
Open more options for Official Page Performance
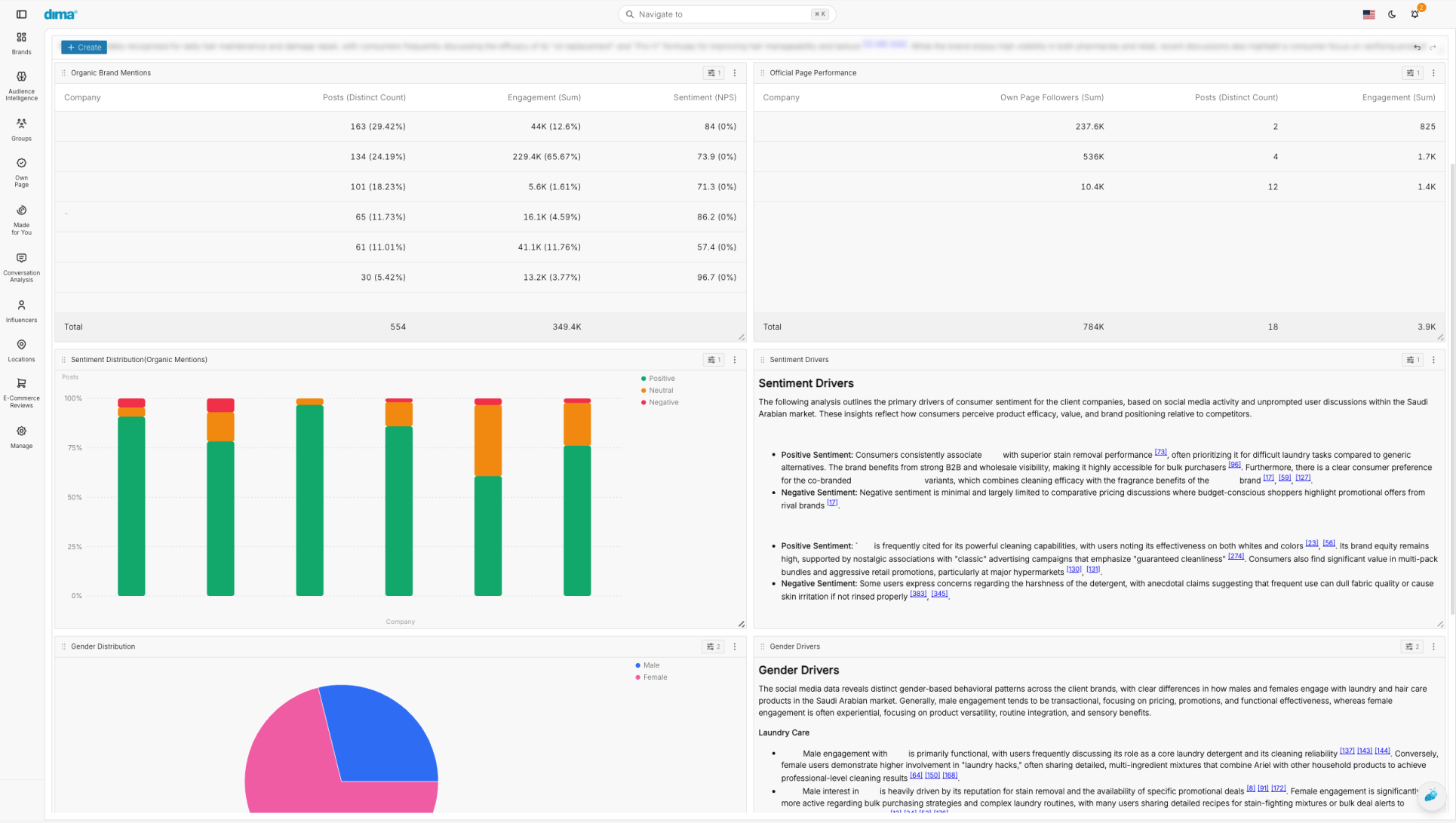pos(1433,73)
